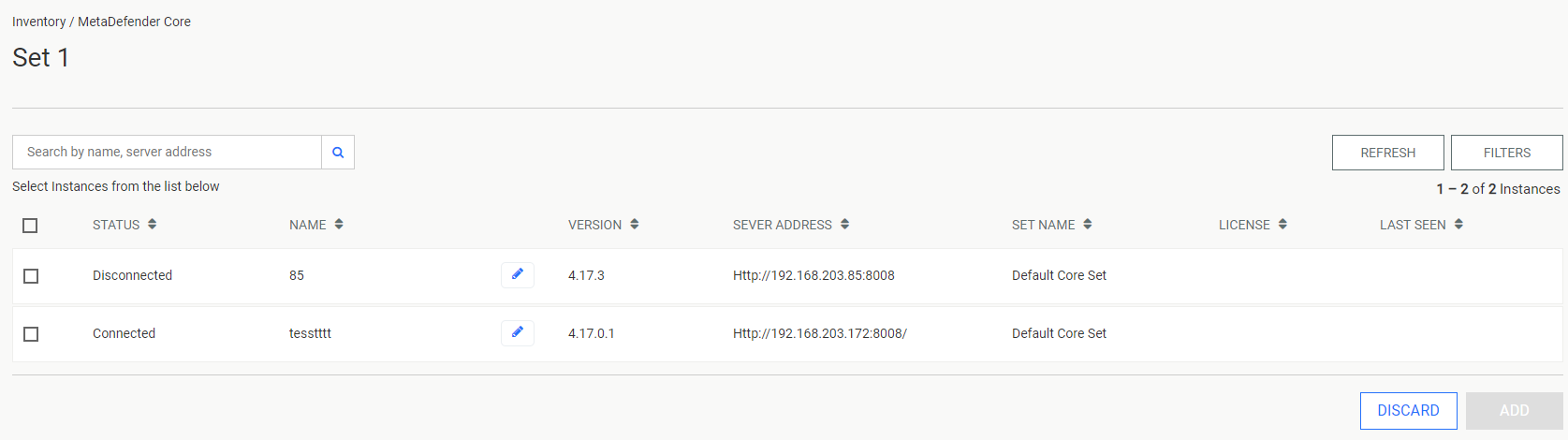Click the Add button
This screenshot has width=1568, height=440.
tap(1515, 411)
